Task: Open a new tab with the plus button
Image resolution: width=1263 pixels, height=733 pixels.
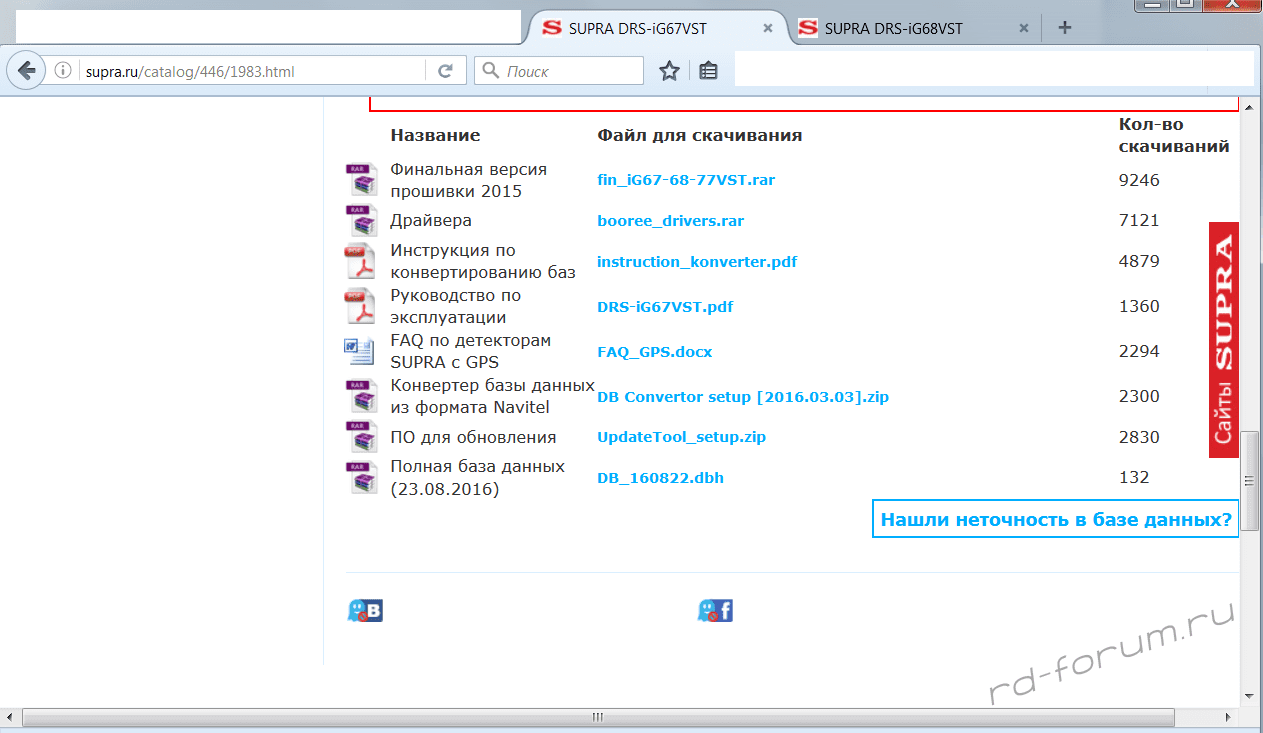Action: [x=1065, y=28]
